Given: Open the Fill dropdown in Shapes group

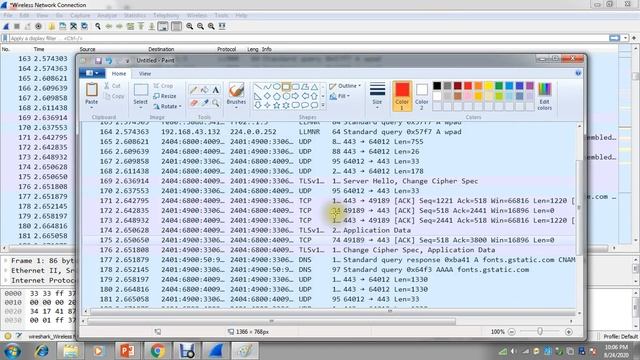Looking at the screenshot, I should pyautogui.click(x=340, y=96).
